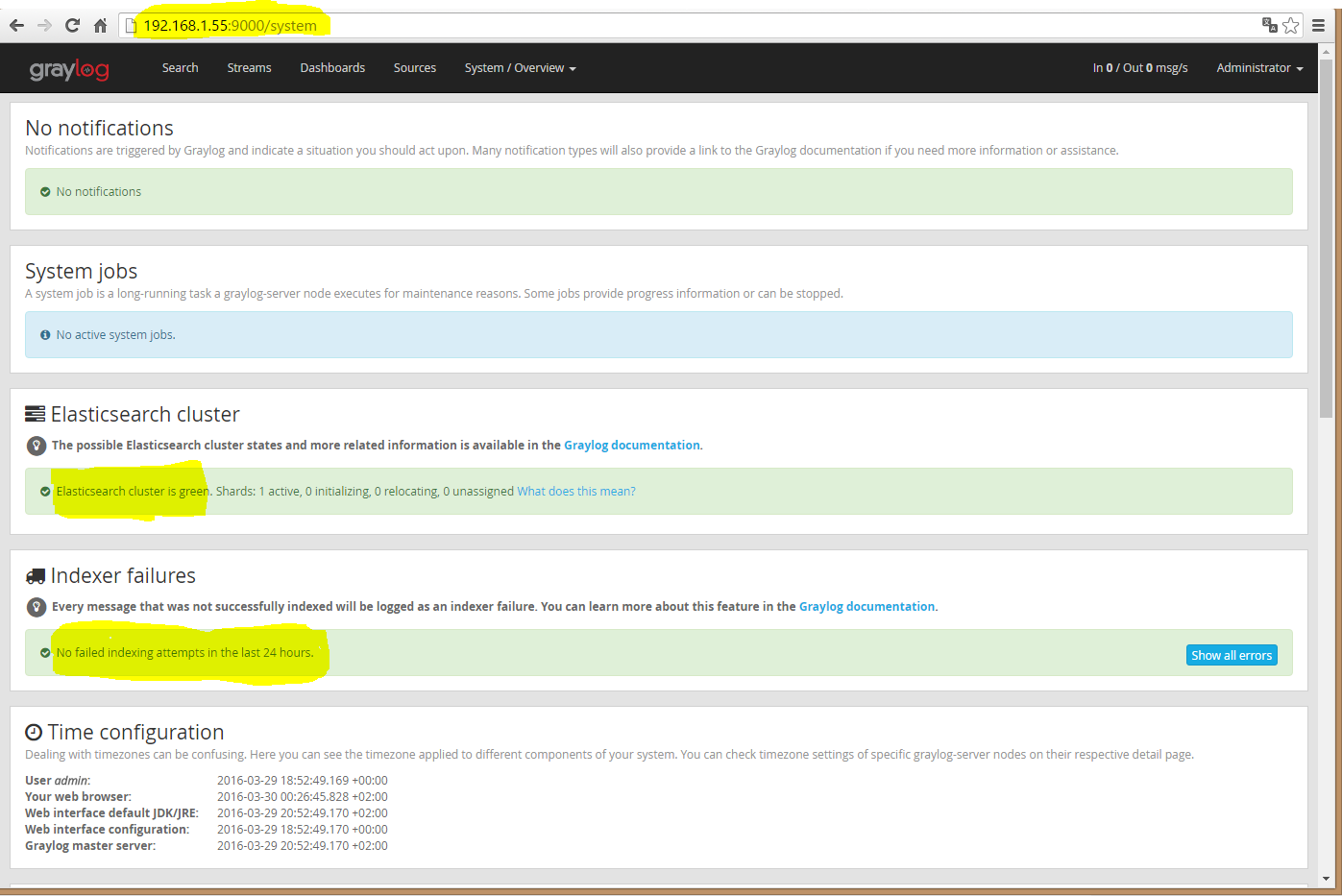Click lightbulb icon under Indexer failures
This screenshot has width=1342, height=896.
(36, 607)
